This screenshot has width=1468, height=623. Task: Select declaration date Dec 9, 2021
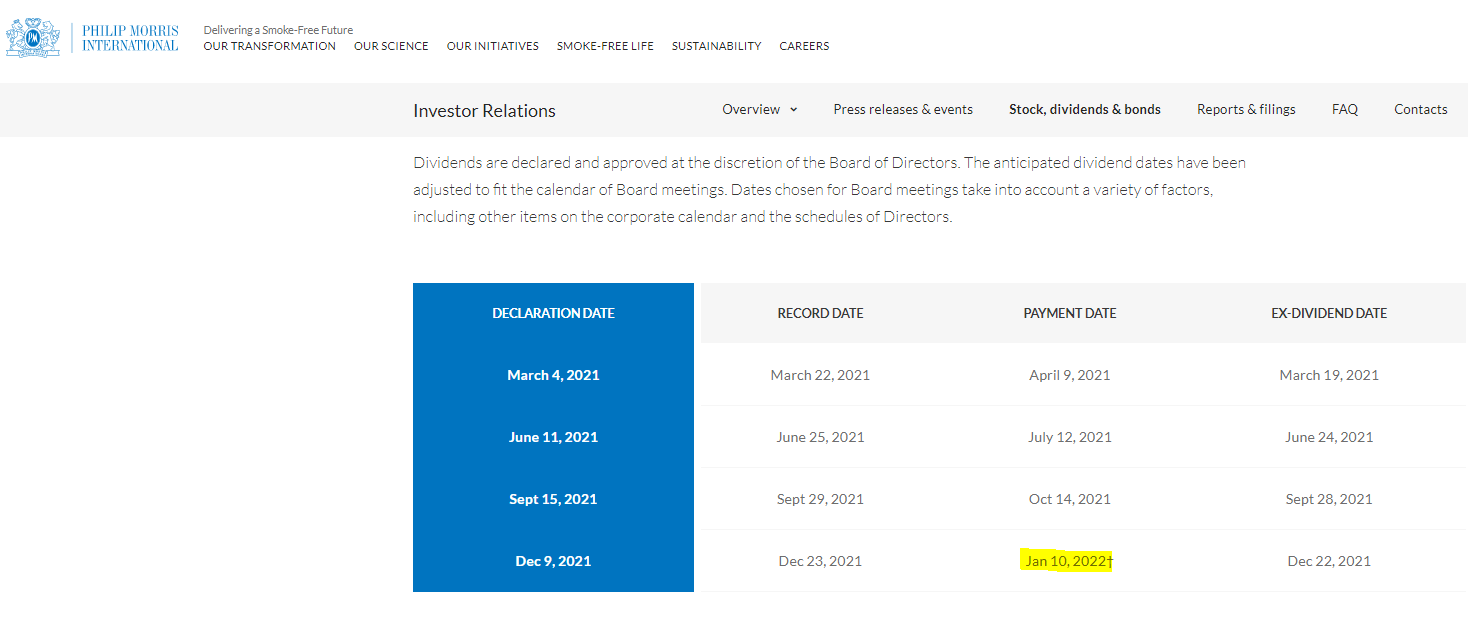[553, 561]
